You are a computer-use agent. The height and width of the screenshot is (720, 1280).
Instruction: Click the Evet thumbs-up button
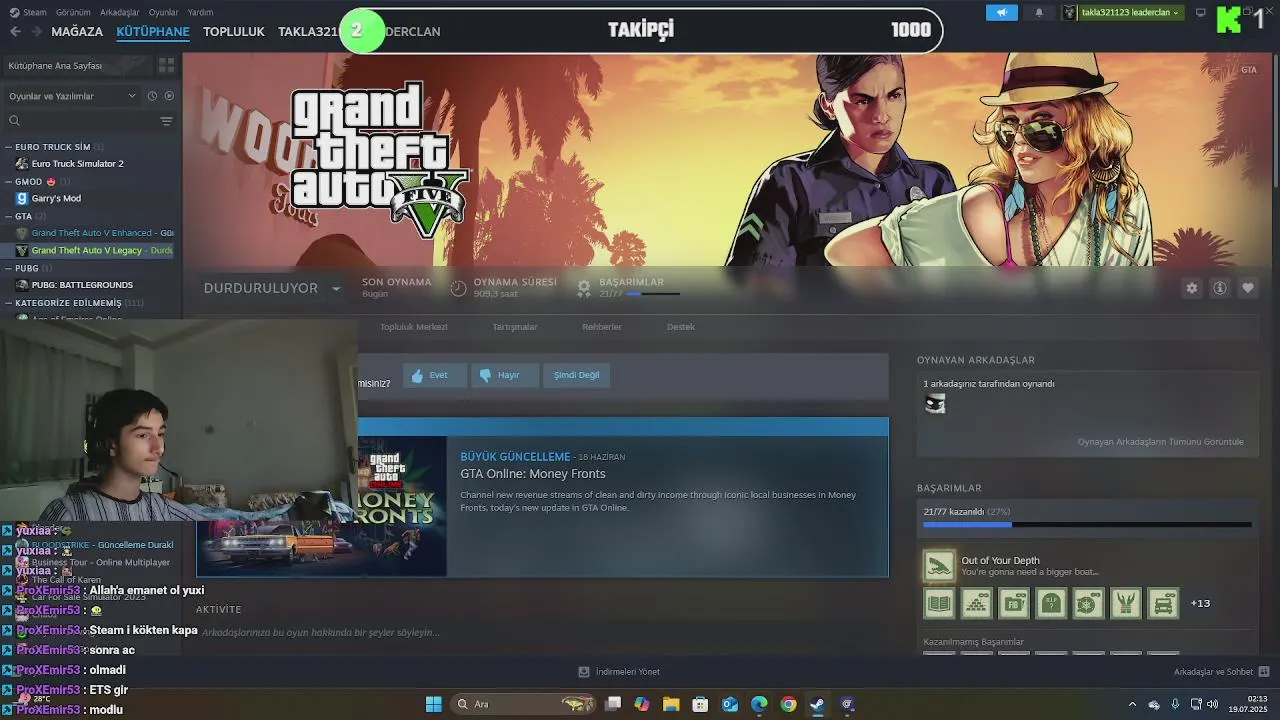pos(435,375)
